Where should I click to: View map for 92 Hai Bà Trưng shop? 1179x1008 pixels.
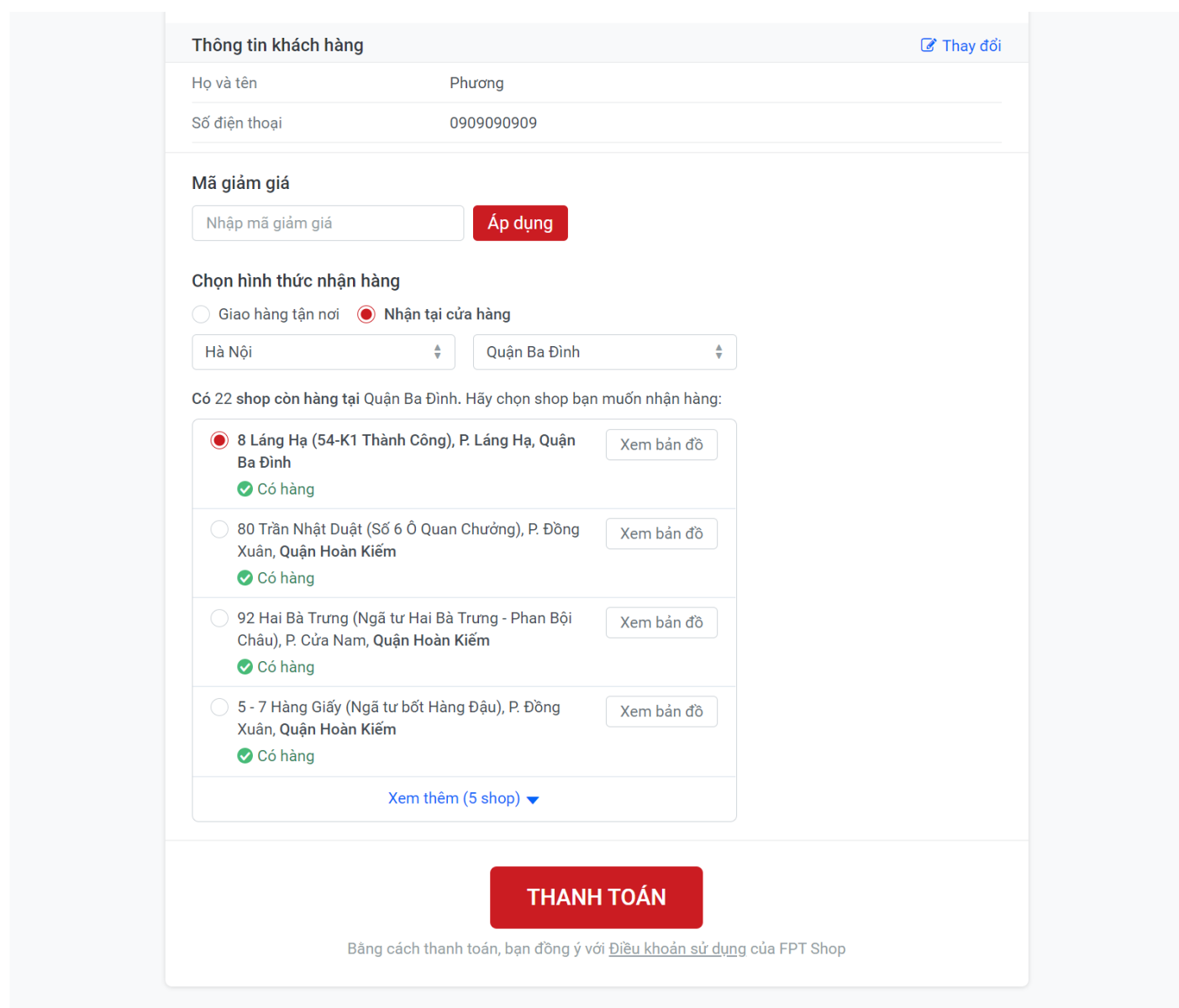(x=661, y=622)
